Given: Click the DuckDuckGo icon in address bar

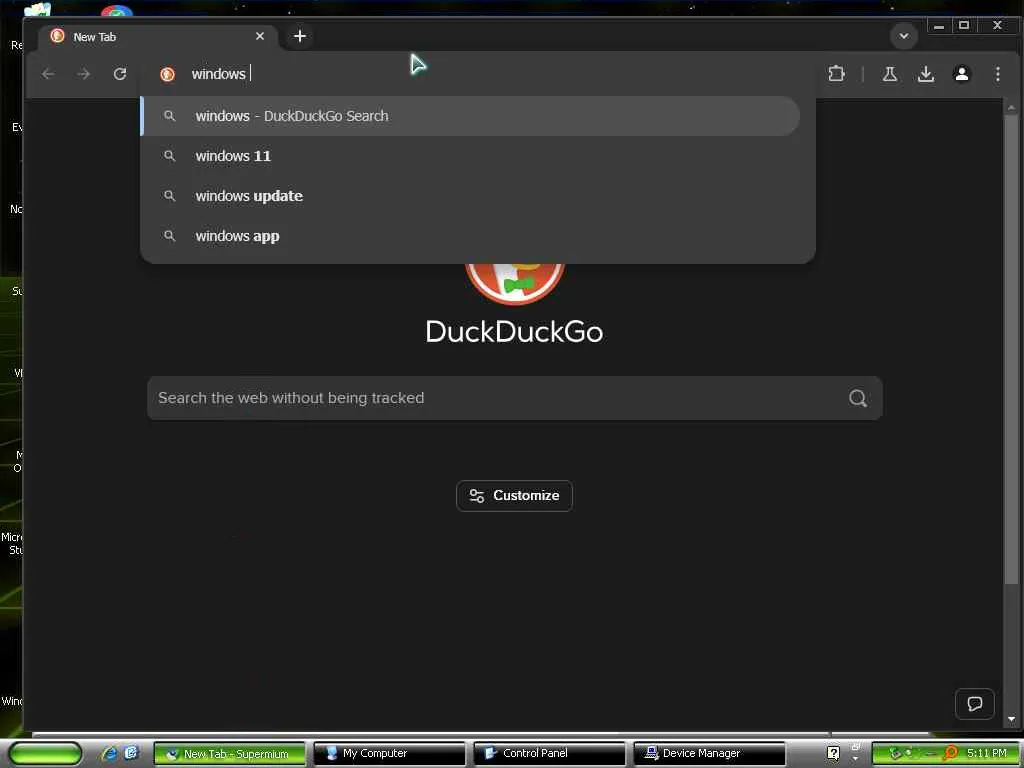Looking at the screenshot, I should 167,74.
